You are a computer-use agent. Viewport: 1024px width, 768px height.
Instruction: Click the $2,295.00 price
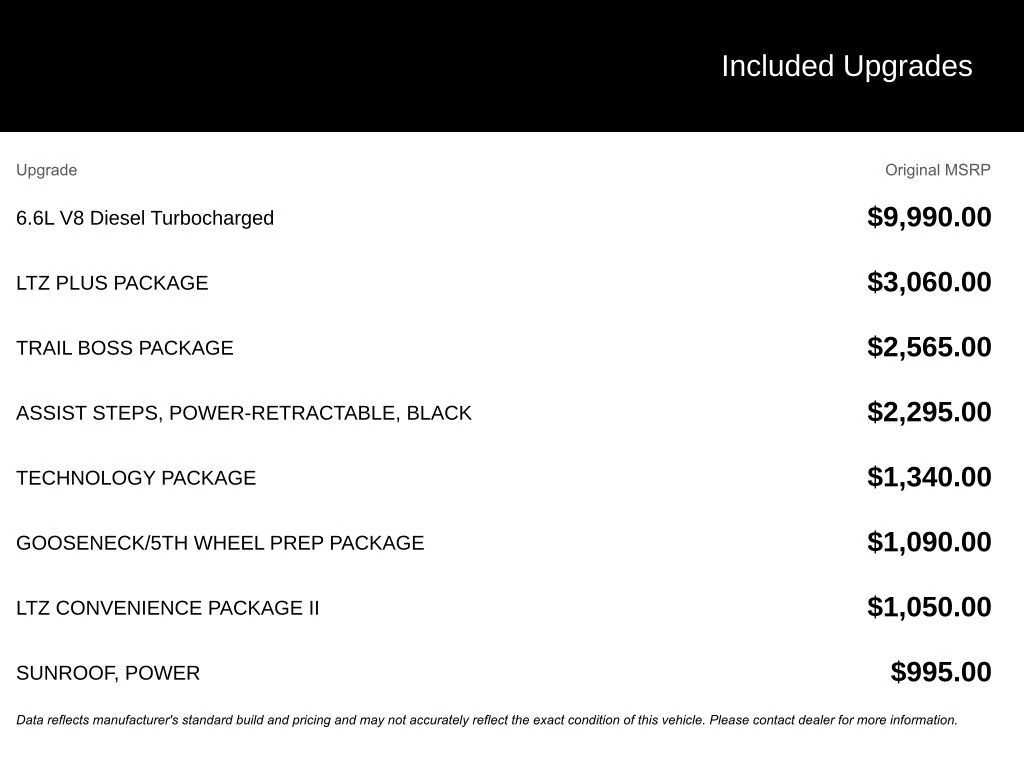(929, 412)
